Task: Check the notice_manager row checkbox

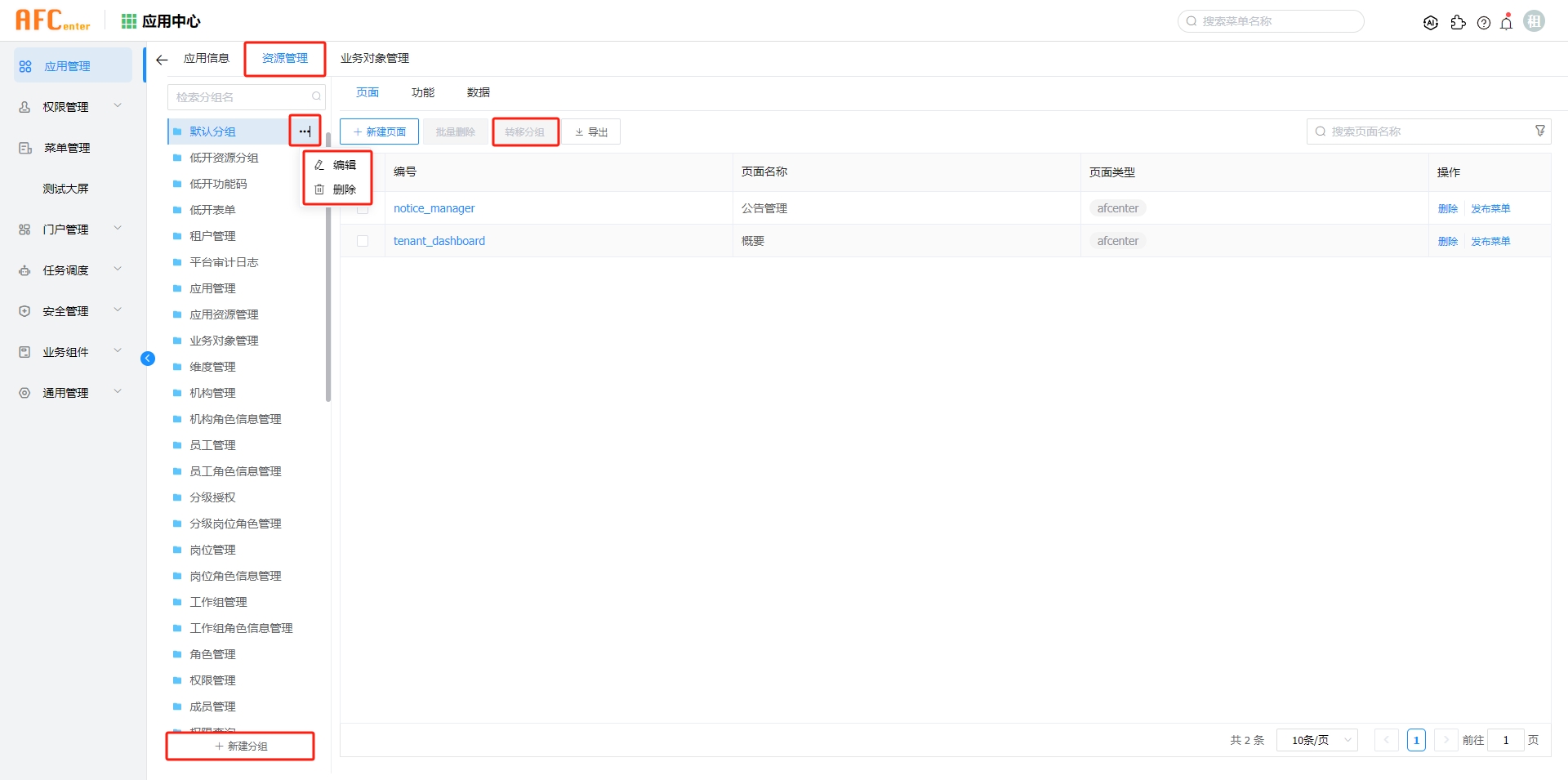Action: (363, 210)
